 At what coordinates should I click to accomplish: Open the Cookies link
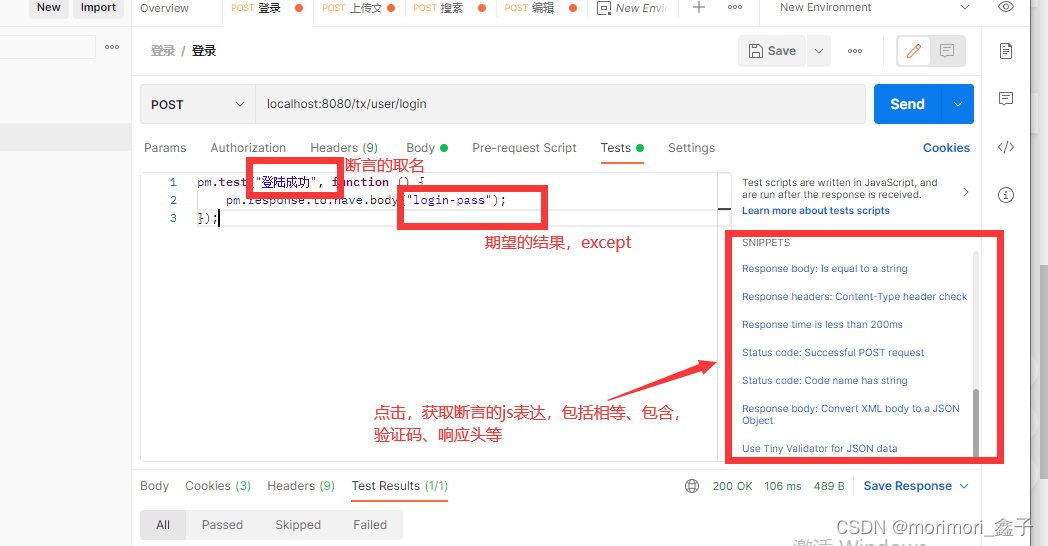pyautogui.click(x=946, y=148)
